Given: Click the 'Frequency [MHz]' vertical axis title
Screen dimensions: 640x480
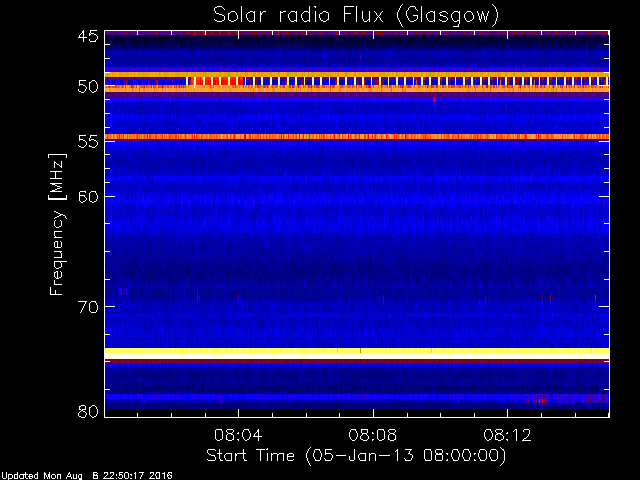Looking at the screenshot, I should click(x=57, y=224).
